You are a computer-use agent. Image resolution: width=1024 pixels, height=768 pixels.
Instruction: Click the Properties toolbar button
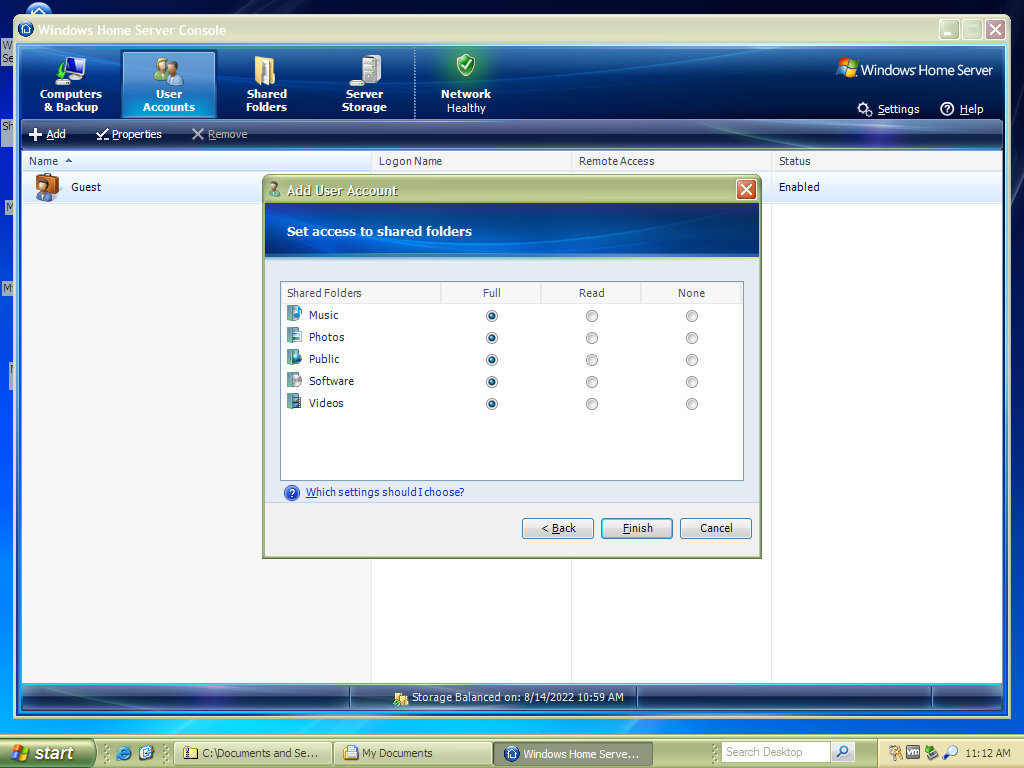[x=129, y=134]
